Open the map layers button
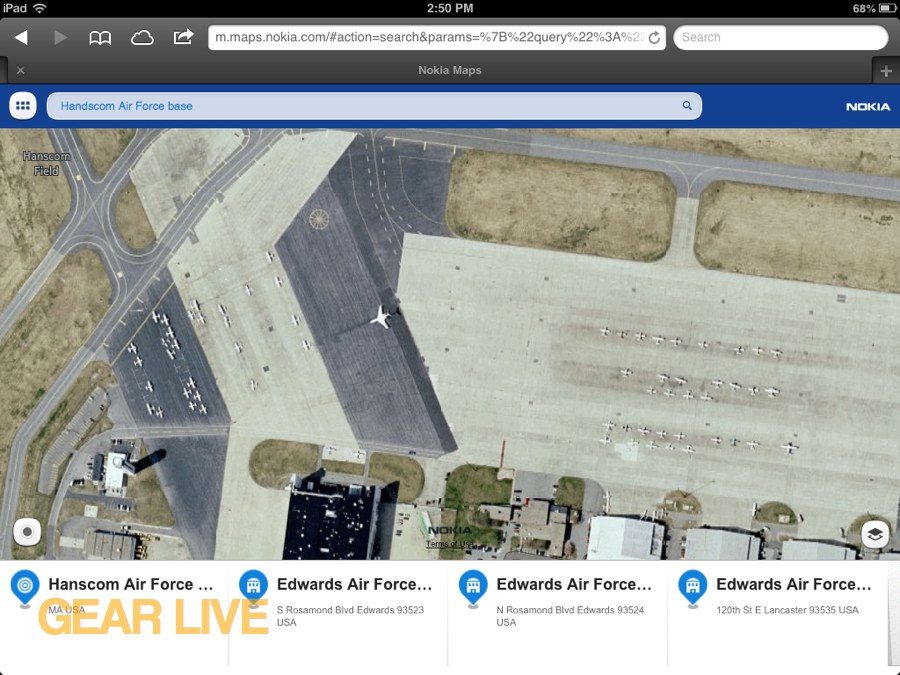The height and width of the screenshot is (675, 900). point(875,534)
